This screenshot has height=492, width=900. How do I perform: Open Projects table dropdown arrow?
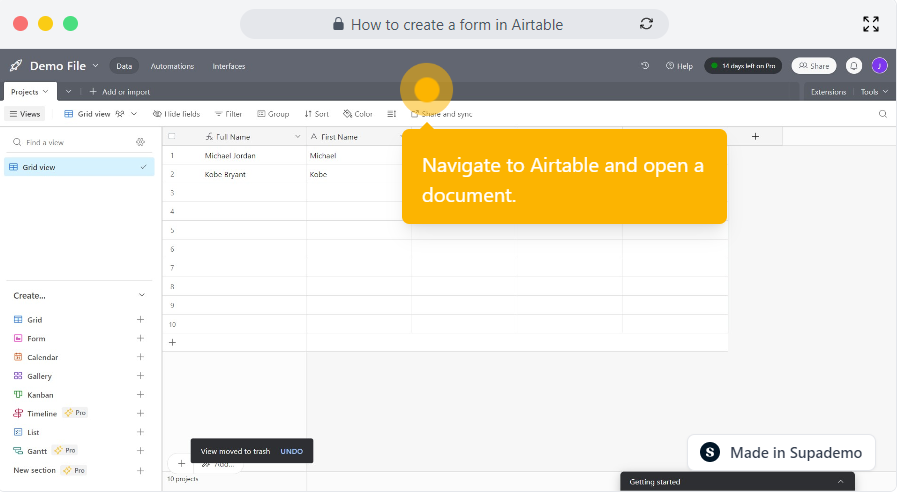pyautogui.click(x=45, y=91)
